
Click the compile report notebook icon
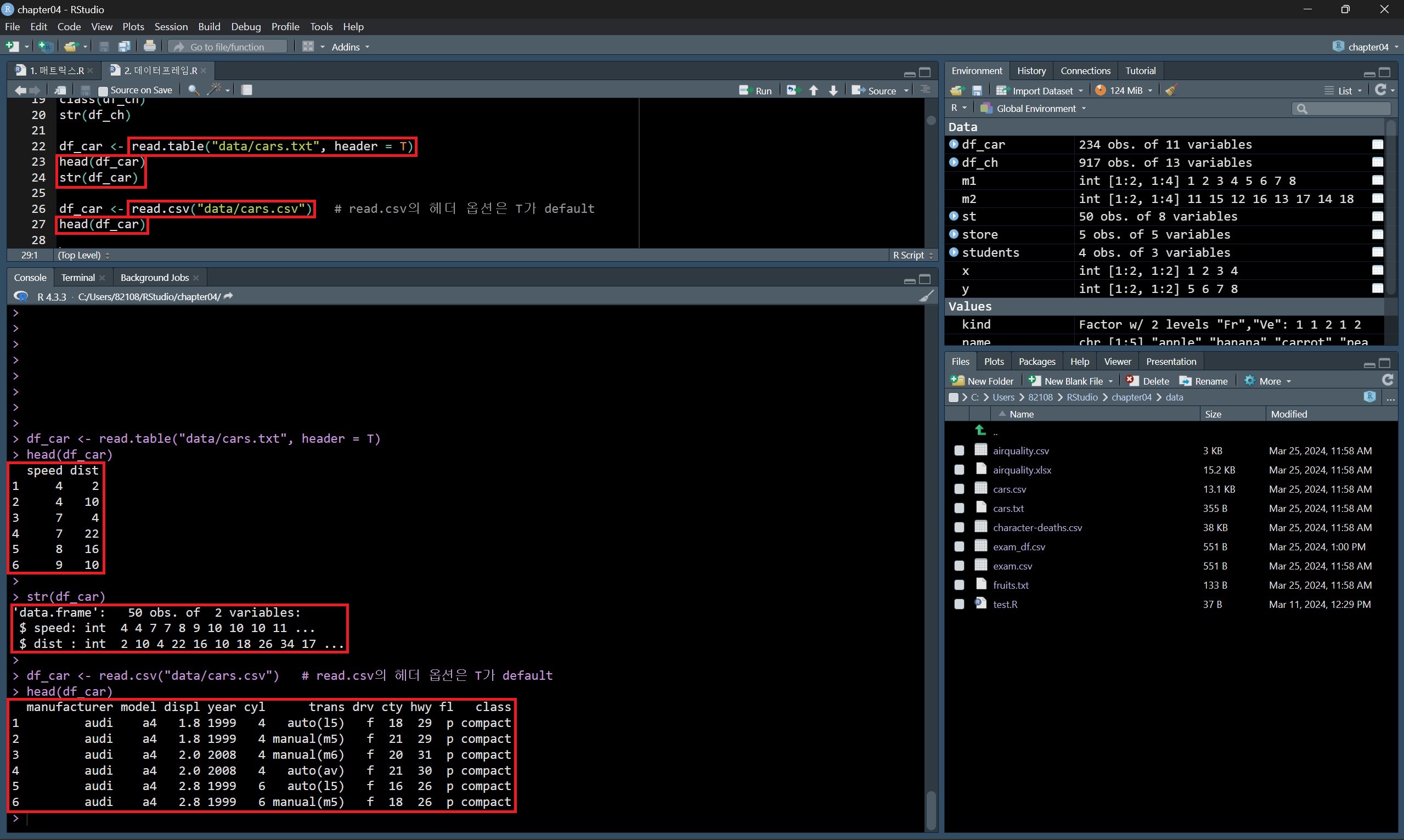click(246, 90)
